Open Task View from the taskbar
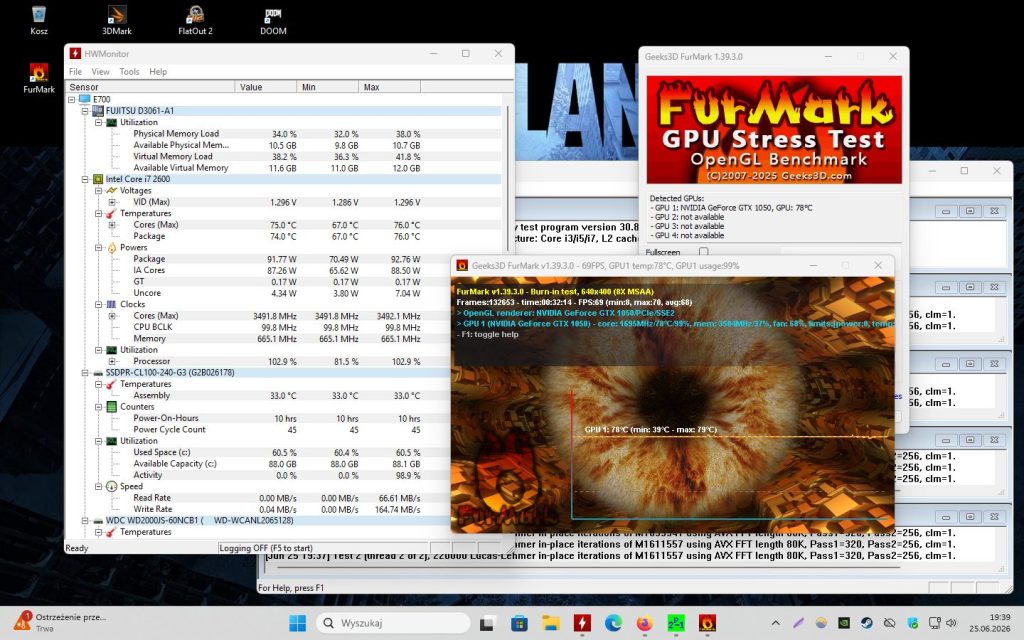Image resolution: width=1024 pixels, height=640 pixels. (x=487, y=623)
